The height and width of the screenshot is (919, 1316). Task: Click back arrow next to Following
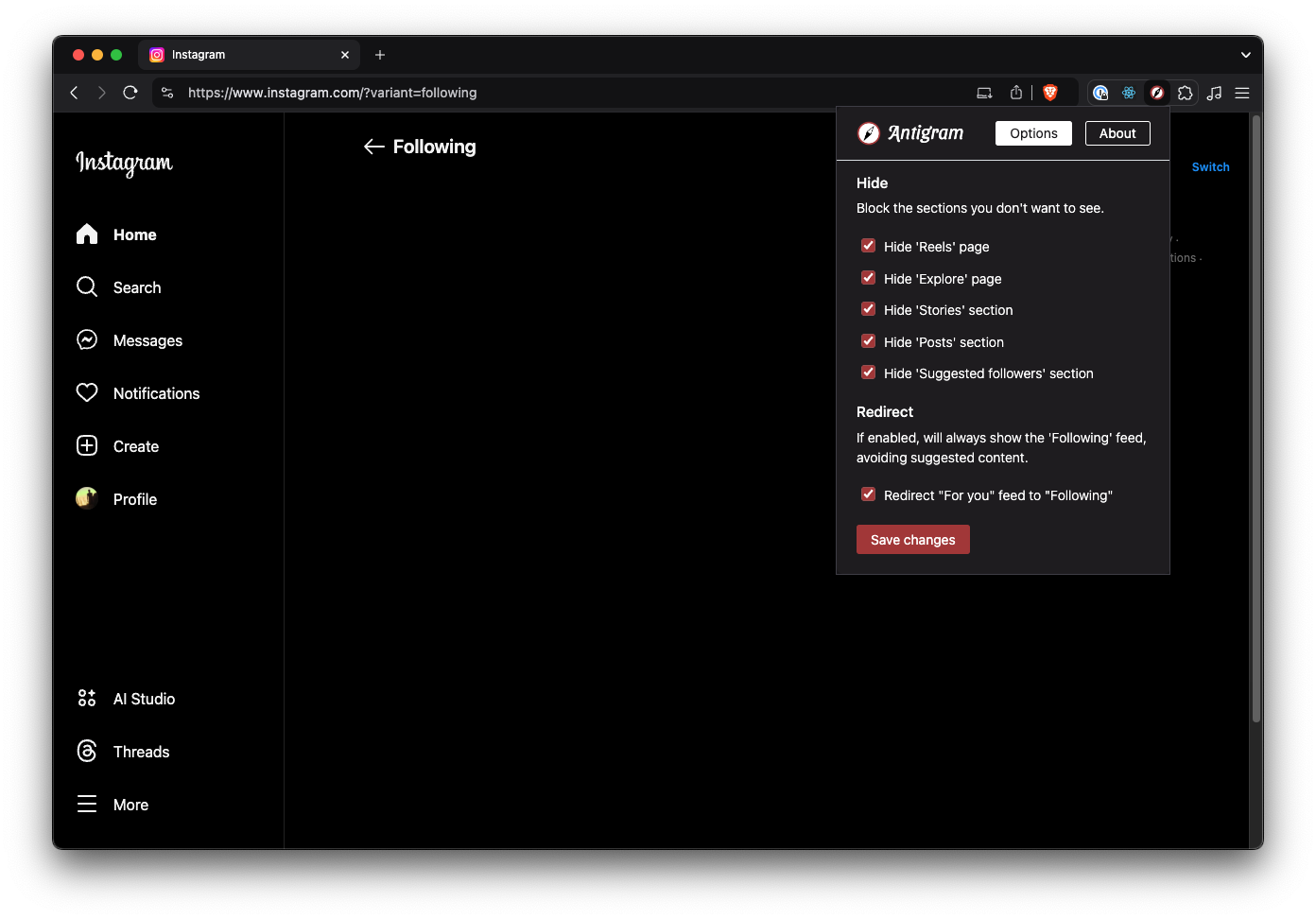(x=373, y=147)
